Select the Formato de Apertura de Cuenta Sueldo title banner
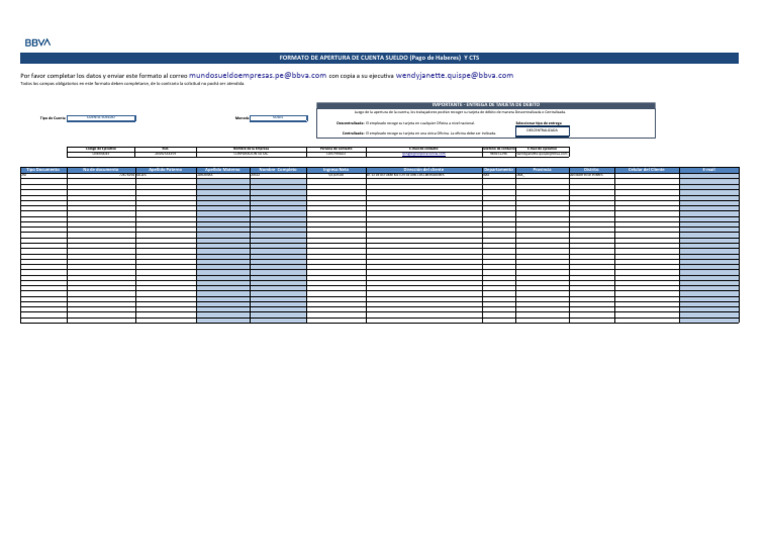Screen dimensions: 768x543 (x=379, y=58)
